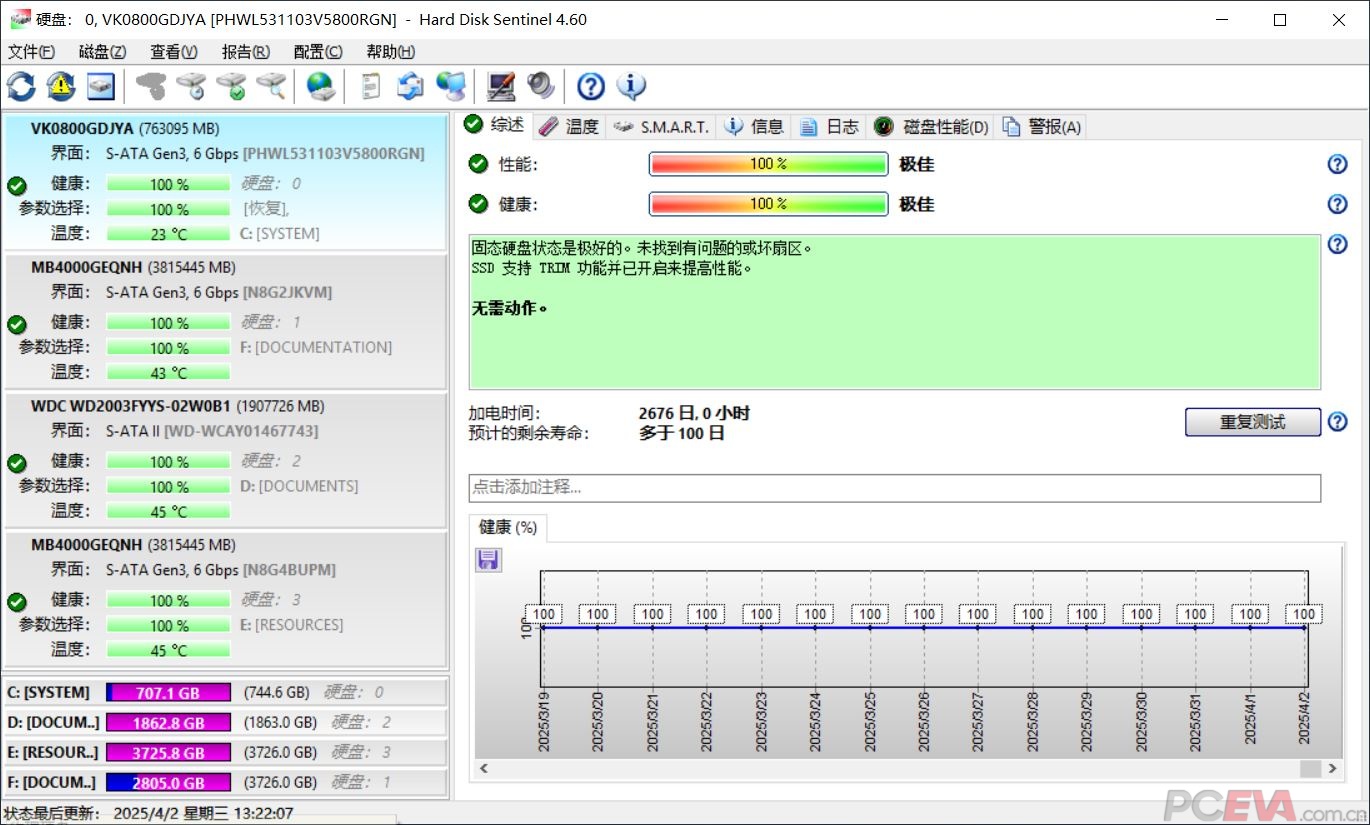Switch to the 警报(A) tab
1370x825 pixels.
coord(1042,126)
